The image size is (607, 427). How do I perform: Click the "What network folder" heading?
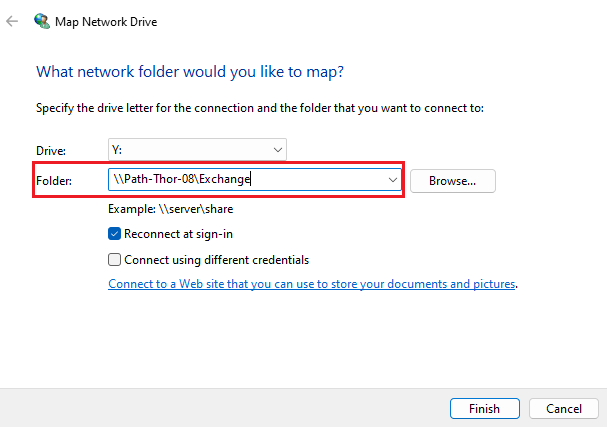[190, 72]
